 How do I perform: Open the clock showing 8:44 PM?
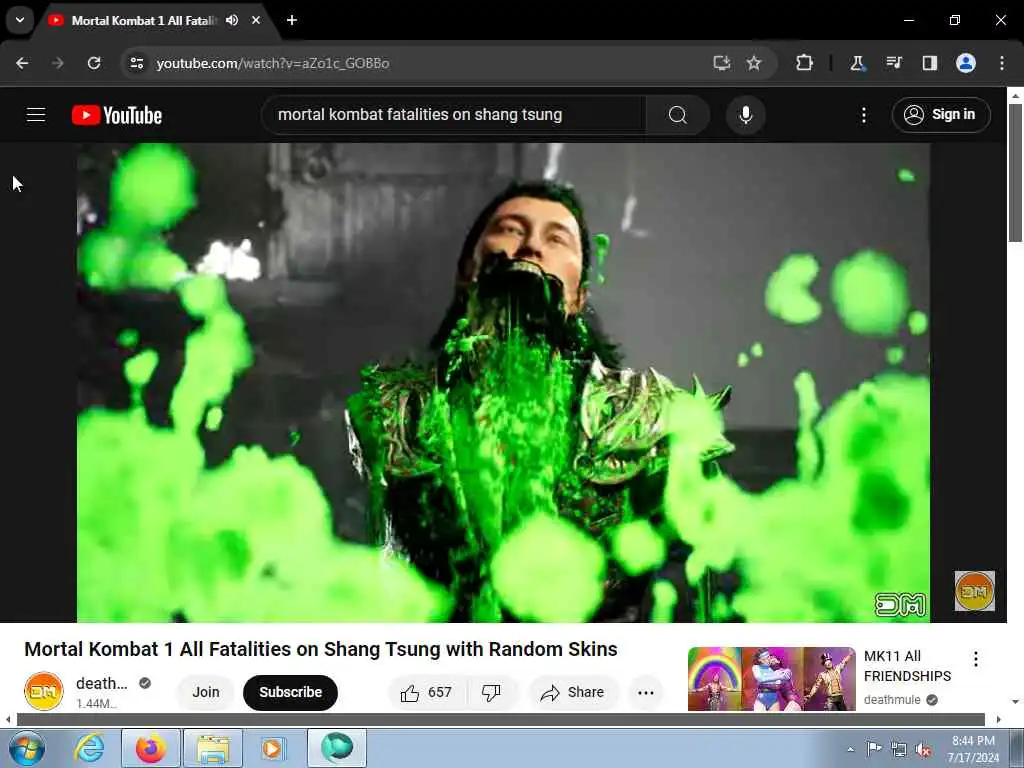point(973,749)
